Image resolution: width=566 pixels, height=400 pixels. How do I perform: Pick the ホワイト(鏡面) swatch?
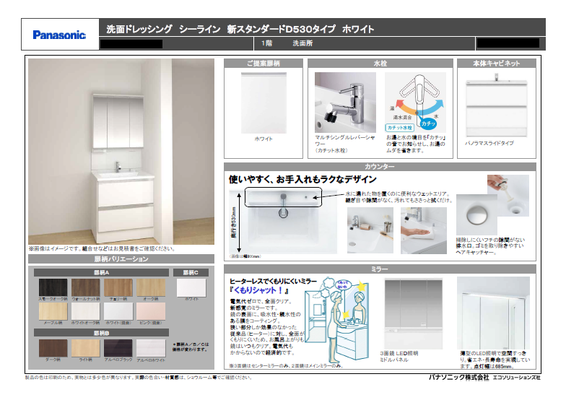[118, 311]
